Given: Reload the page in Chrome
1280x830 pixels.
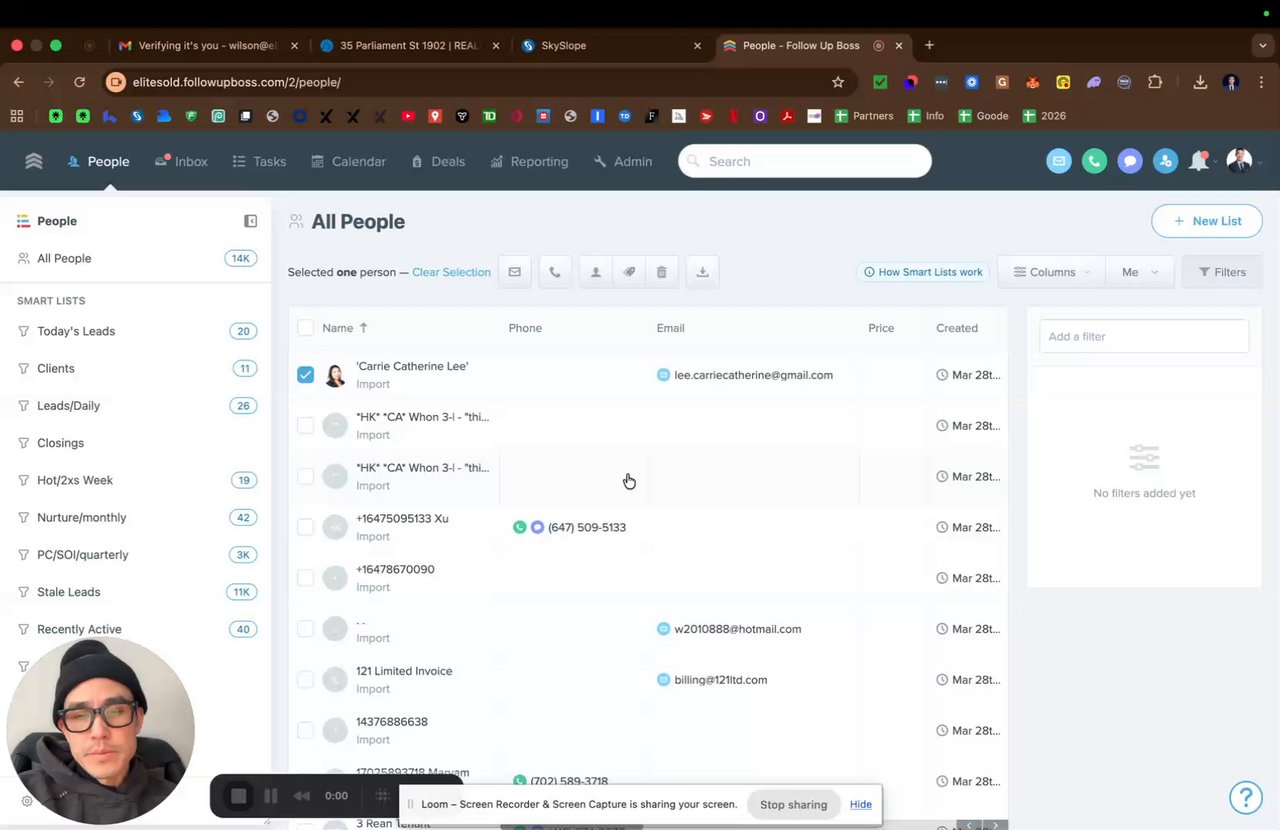Looking at the screenshot, I should [79, 82].
